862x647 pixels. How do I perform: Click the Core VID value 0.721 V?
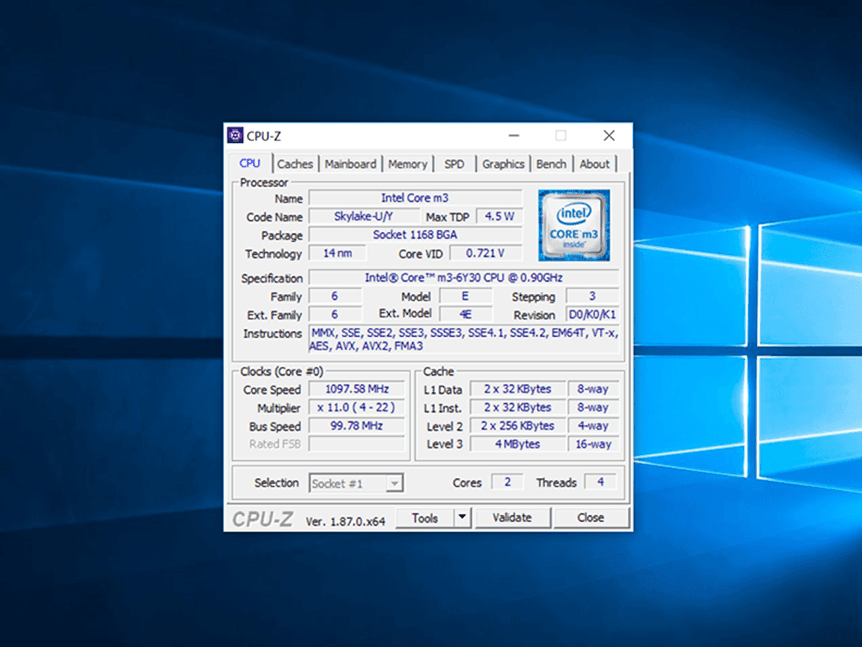(485, 253)
